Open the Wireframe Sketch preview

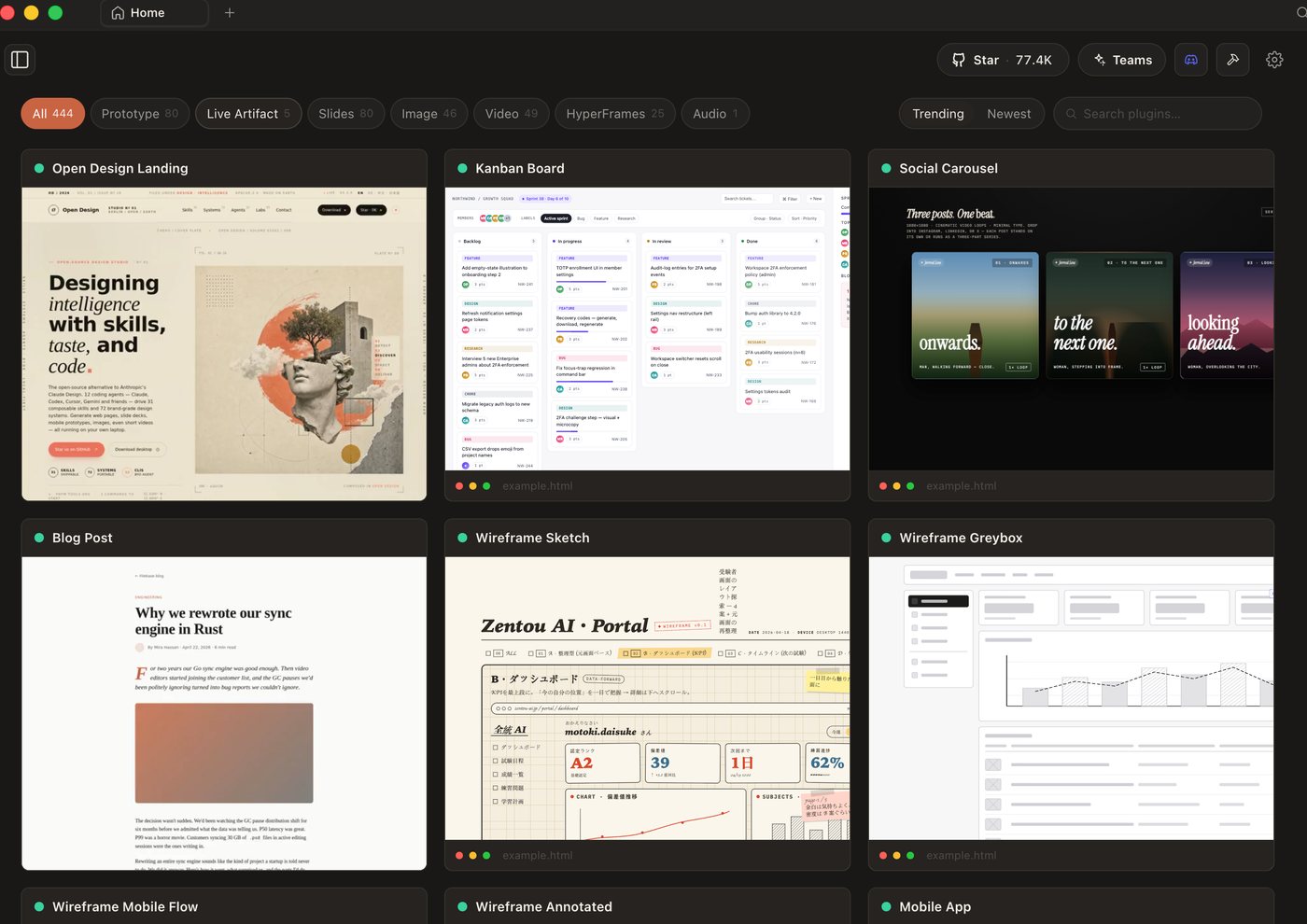pyautogui.click(x=648, y=698)
